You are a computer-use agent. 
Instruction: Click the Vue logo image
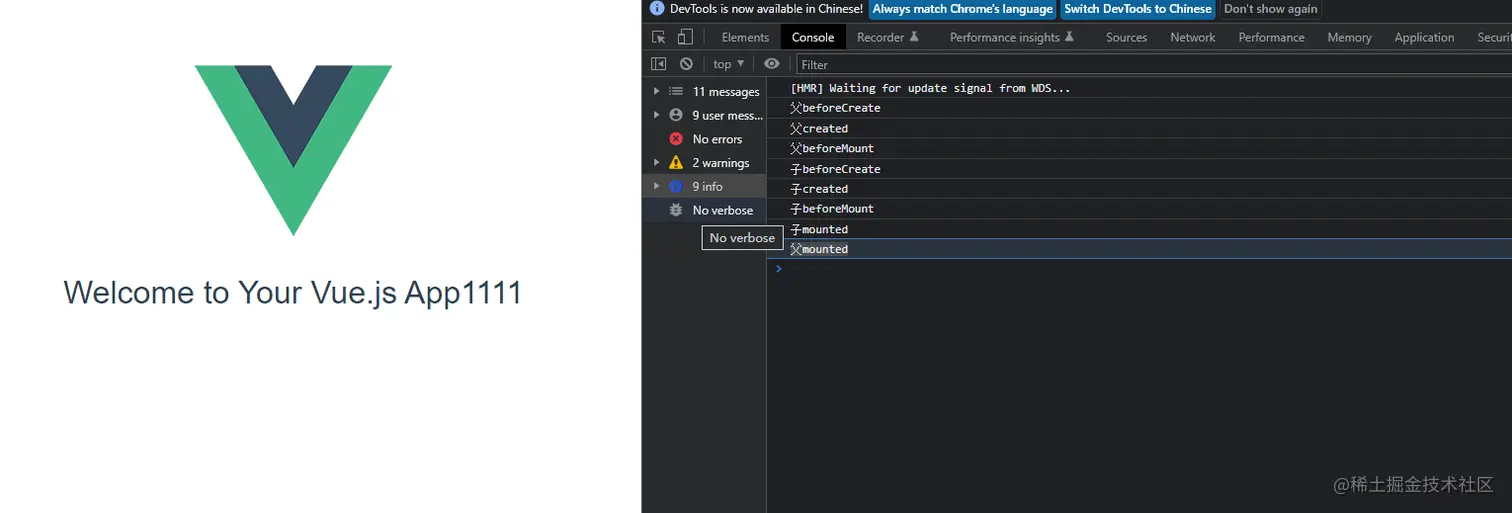(x=293, y=150)
